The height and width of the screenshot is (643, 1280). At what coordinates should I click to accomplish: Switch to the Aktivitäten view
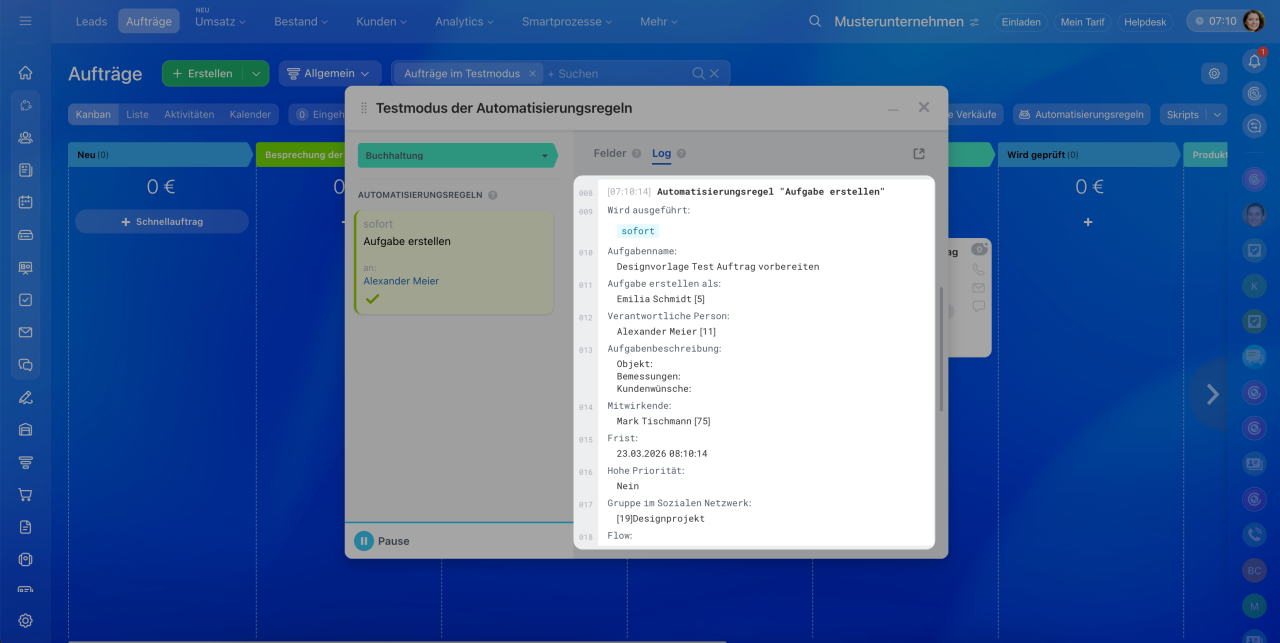click(x=189, y=114)
